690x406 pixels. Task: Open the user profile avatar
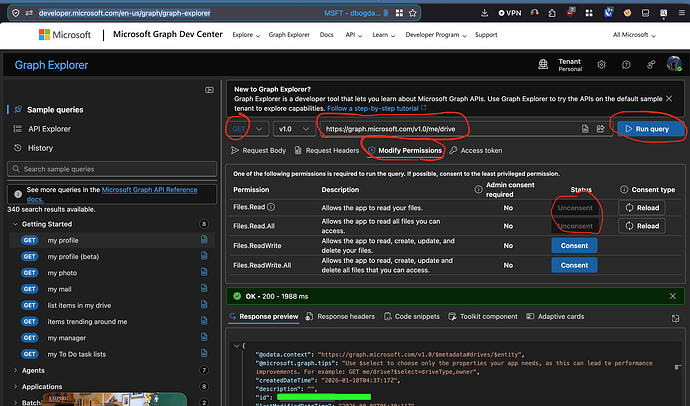[674, 64]
